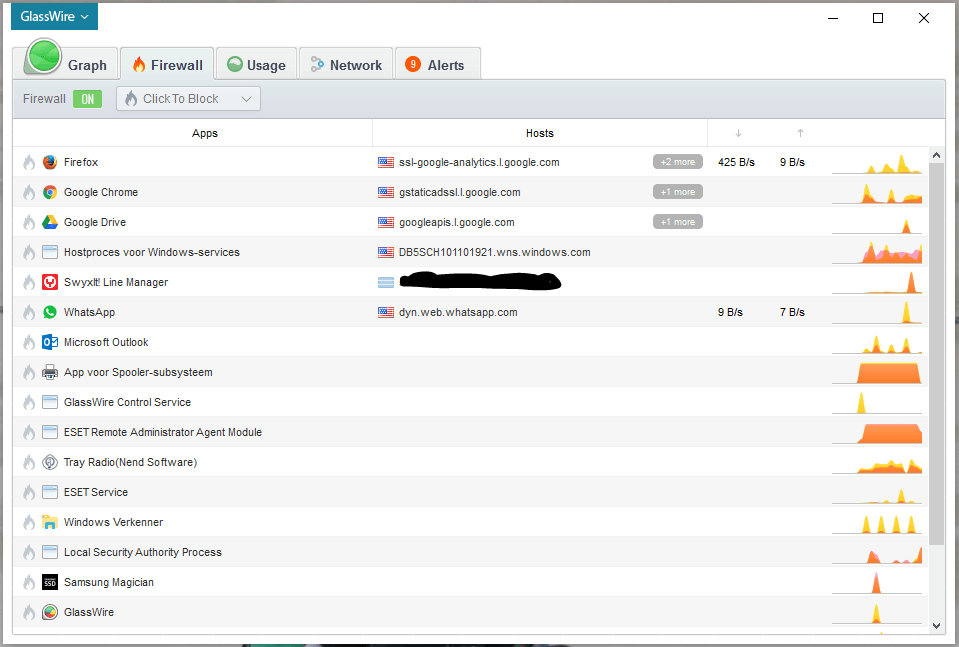Click the Hostproces voor Windows-services app name
959x647 pixels.
[x=152, y=252]
